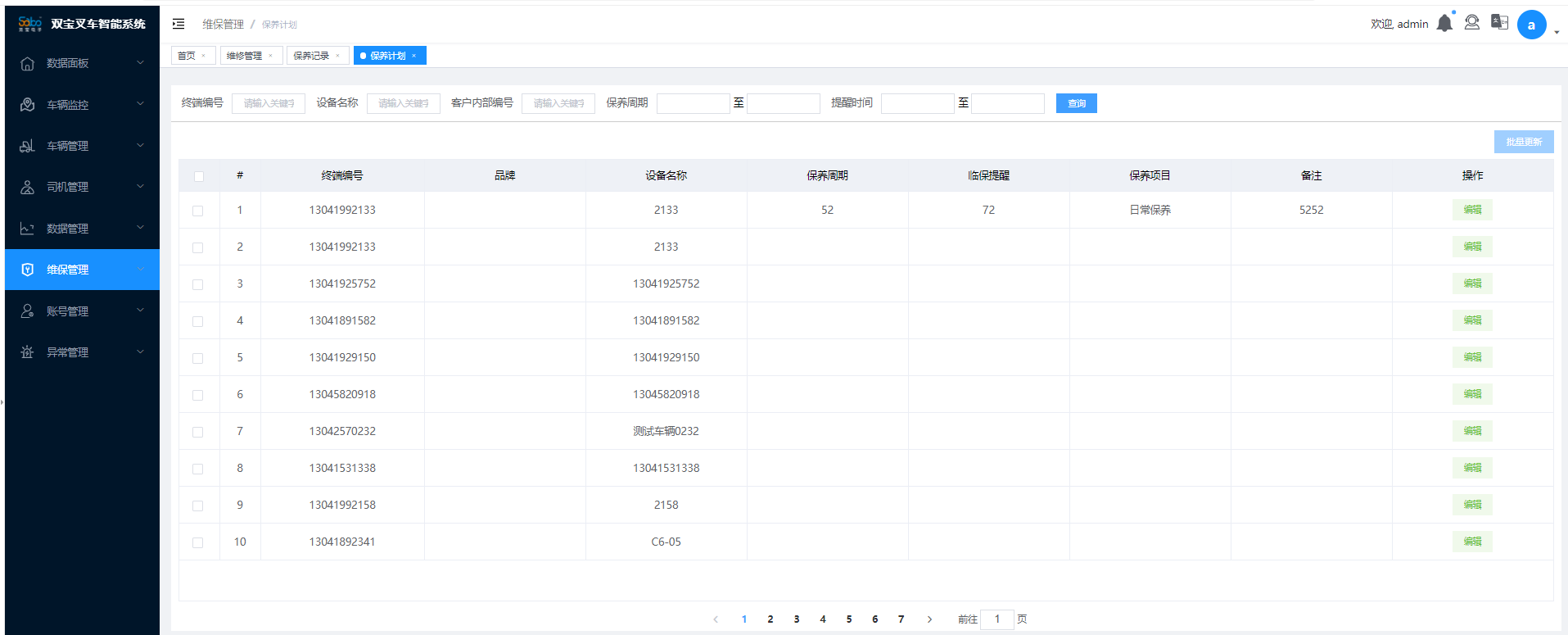
Task: Click the 账号管理 user icon
Action: tap(27, 311)
